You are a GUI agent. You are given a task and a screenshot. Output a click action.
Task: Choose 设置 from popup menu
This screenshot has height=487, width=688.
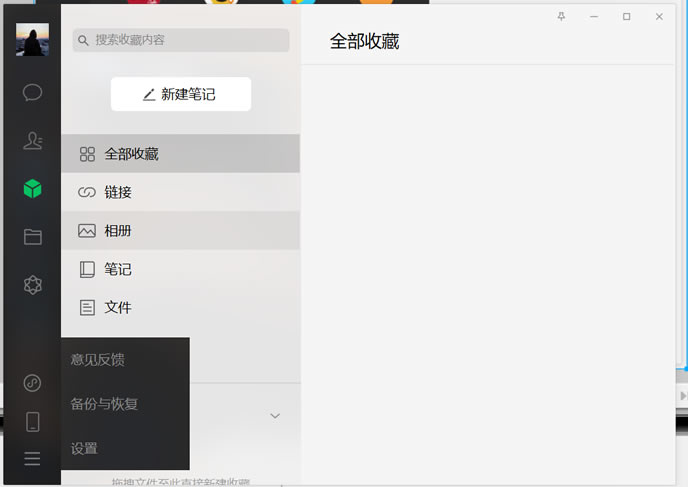(x=125, y=448)
